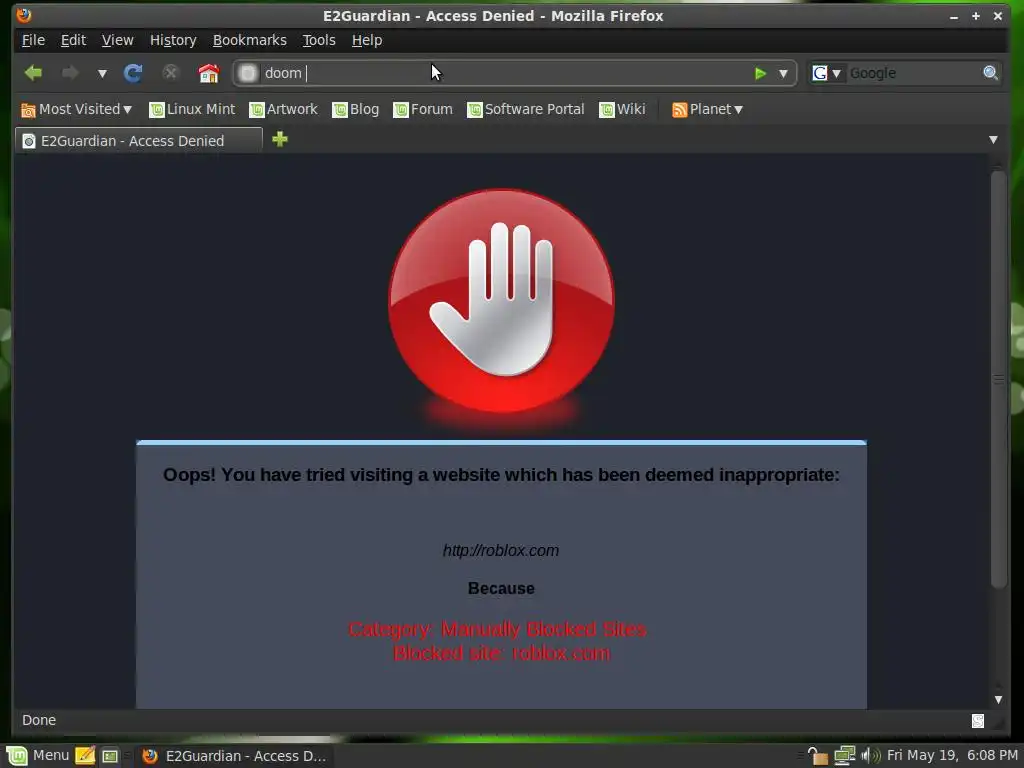Click the site identity icon in the address bar
The width and height of the screenshot is (1024, 768).
(x=248, y=73)
